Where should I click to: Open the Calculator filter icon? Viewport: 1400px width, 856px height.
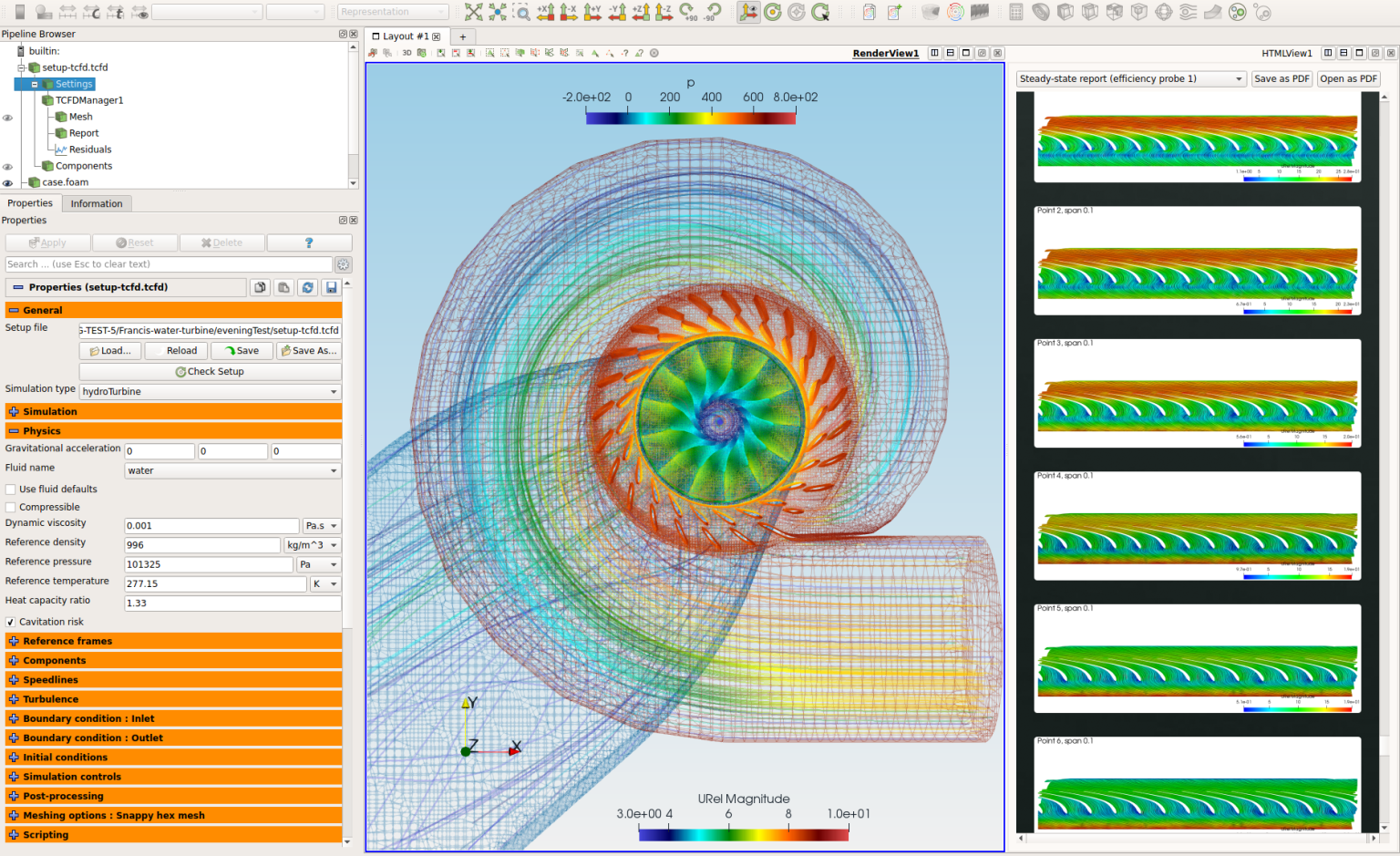click(1016, 12)
